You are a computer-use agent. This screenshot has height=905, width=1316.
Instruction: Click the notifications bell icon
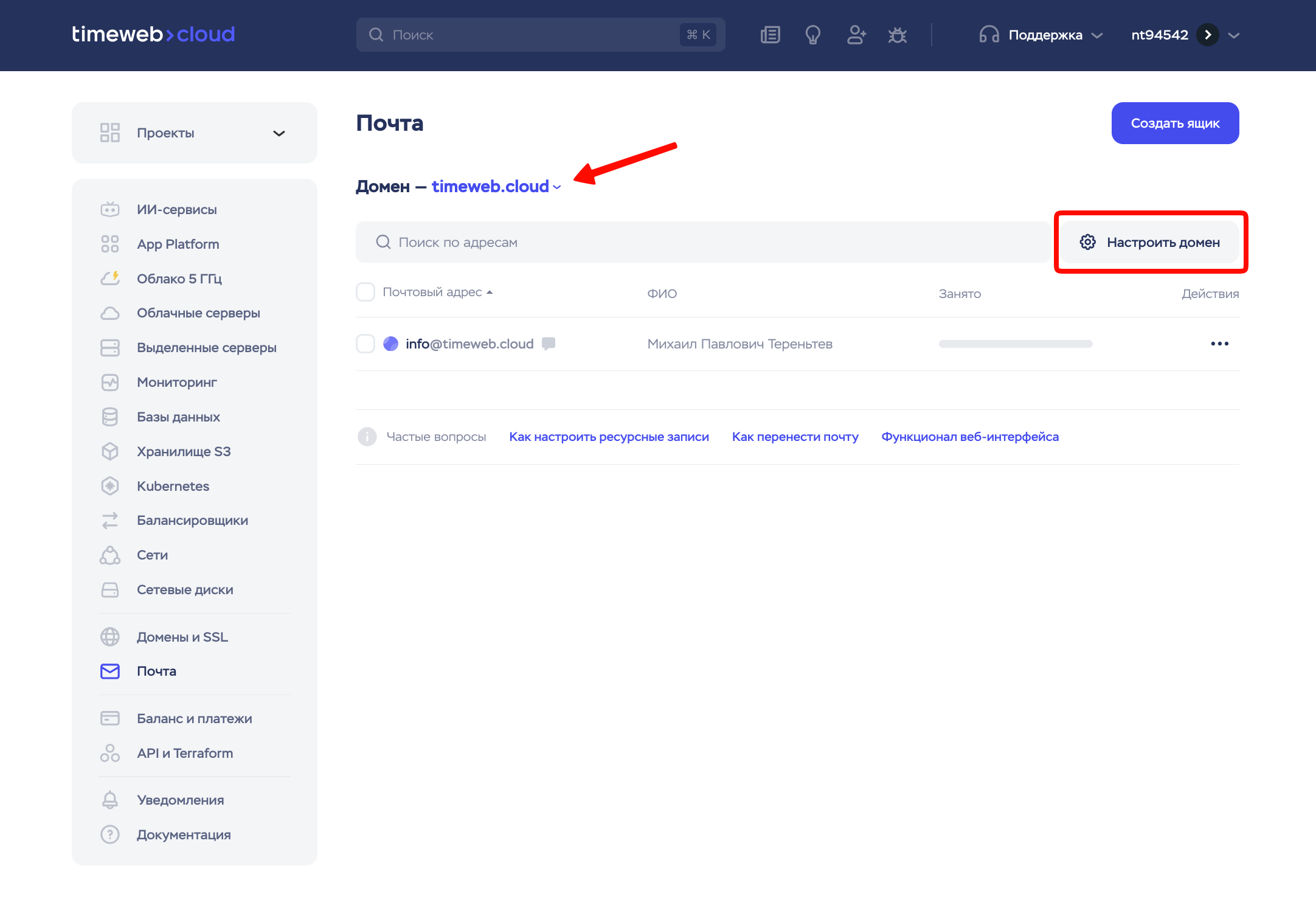tap(110, 800)
